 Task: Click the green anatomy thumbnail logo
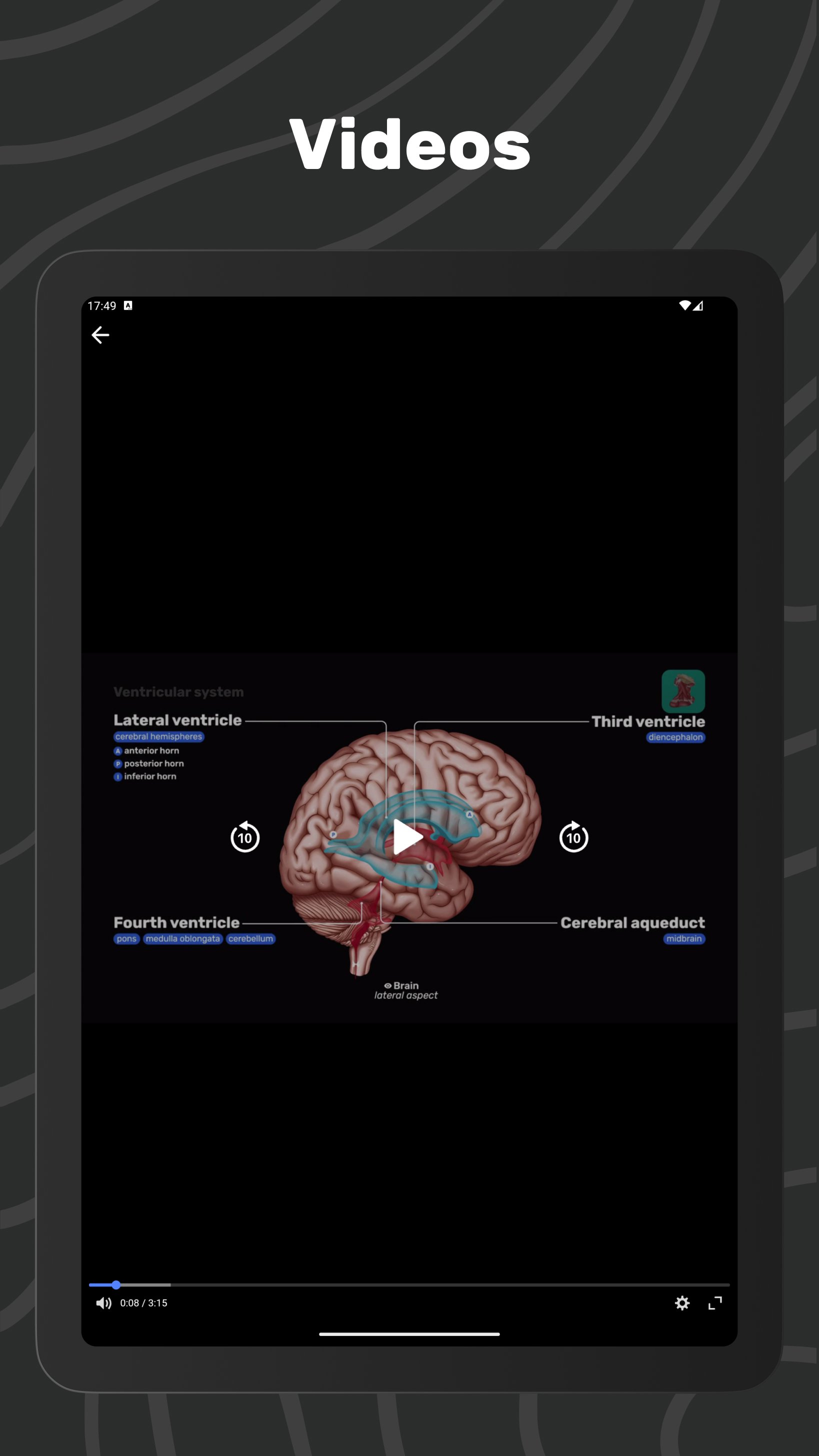(x=683, y=690)
